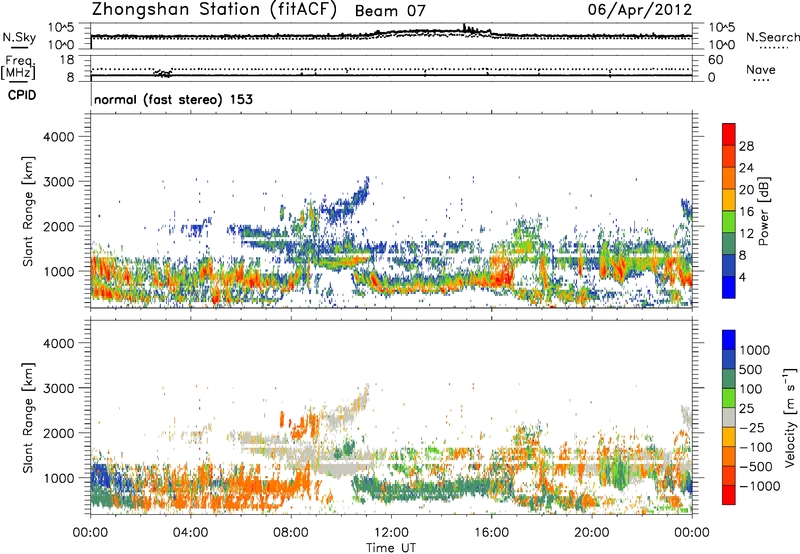Click the '−1000' label on the Velocity scale
This screenshot has height=554, width=800.
759,486
